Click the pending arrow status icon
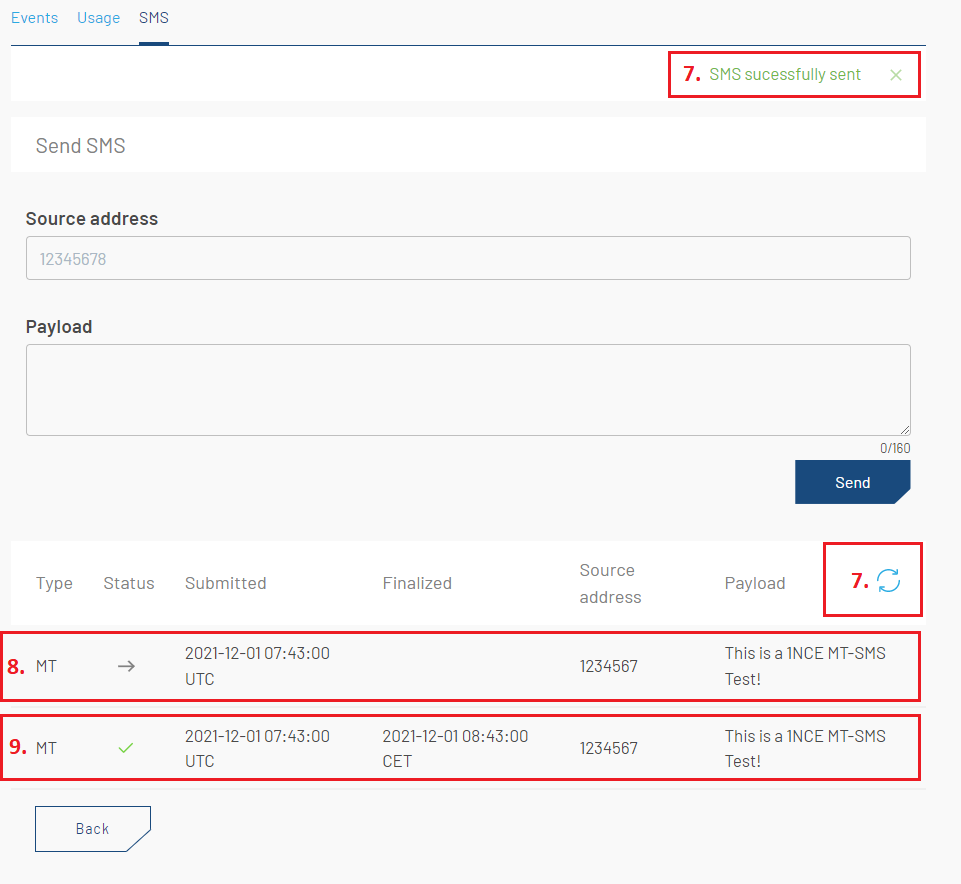 tap(126, 666)
